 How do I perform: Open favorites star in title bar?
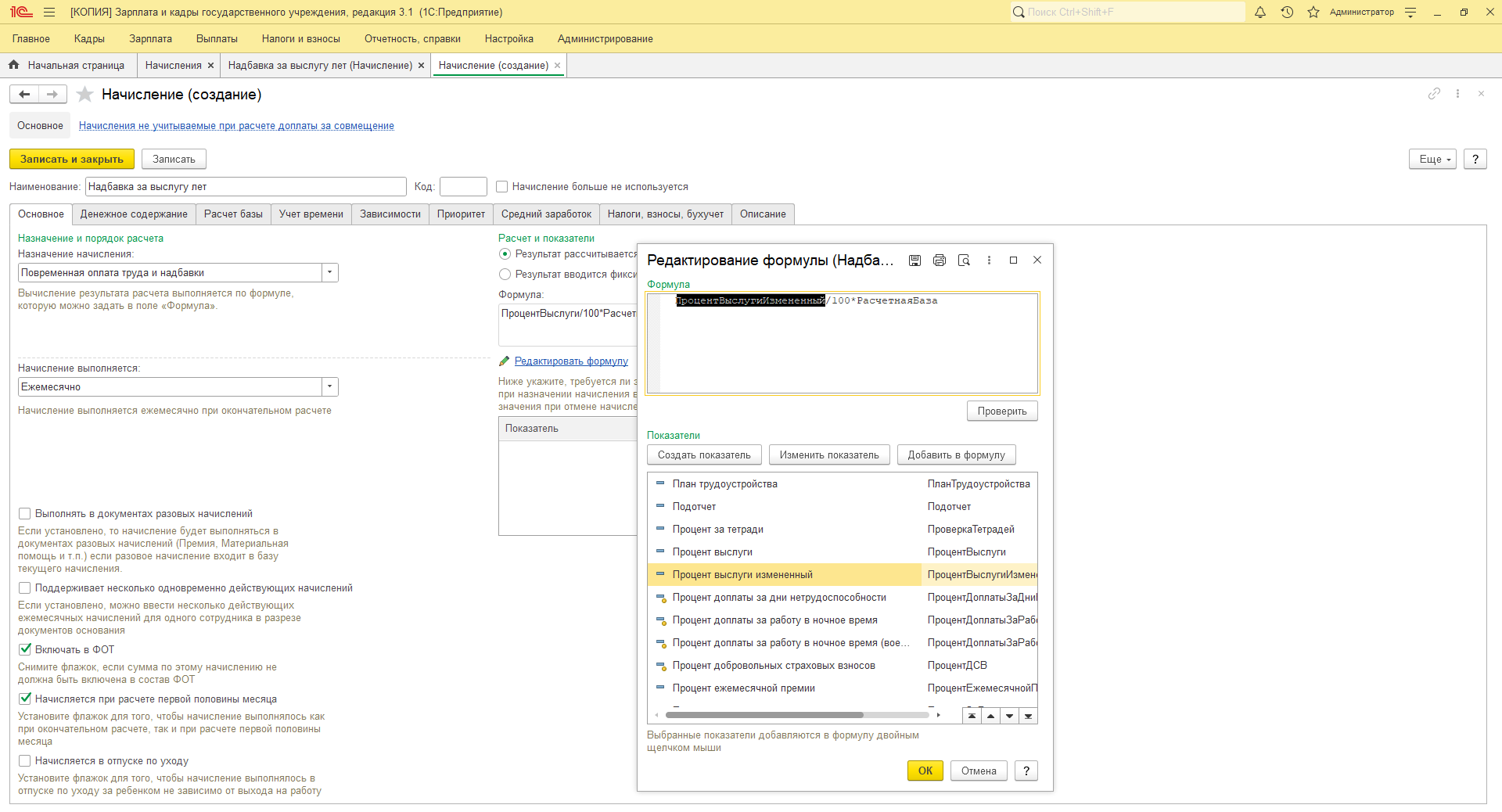click(1313, 12)
